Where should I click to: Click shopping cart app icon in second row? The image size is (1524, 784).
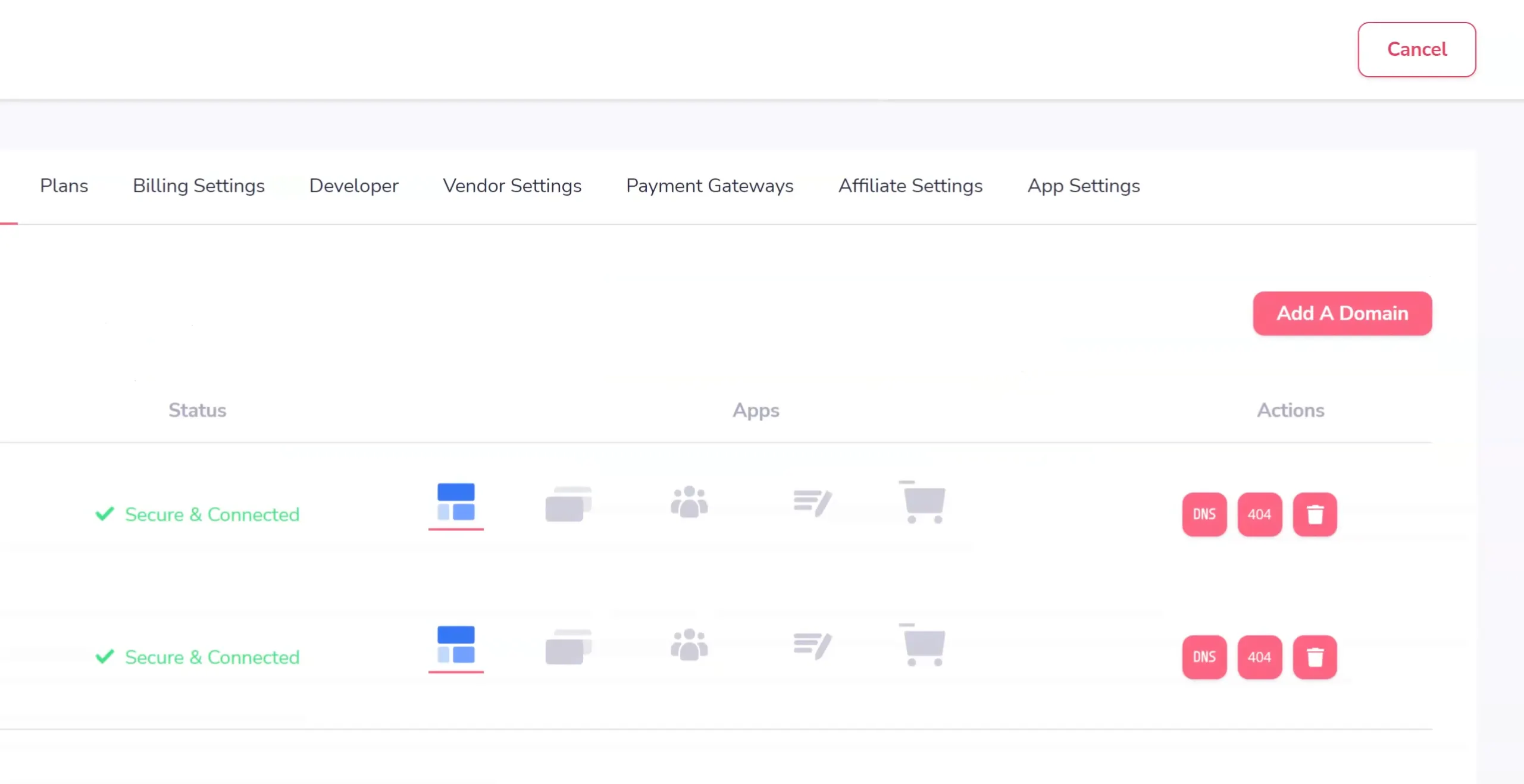922,644
